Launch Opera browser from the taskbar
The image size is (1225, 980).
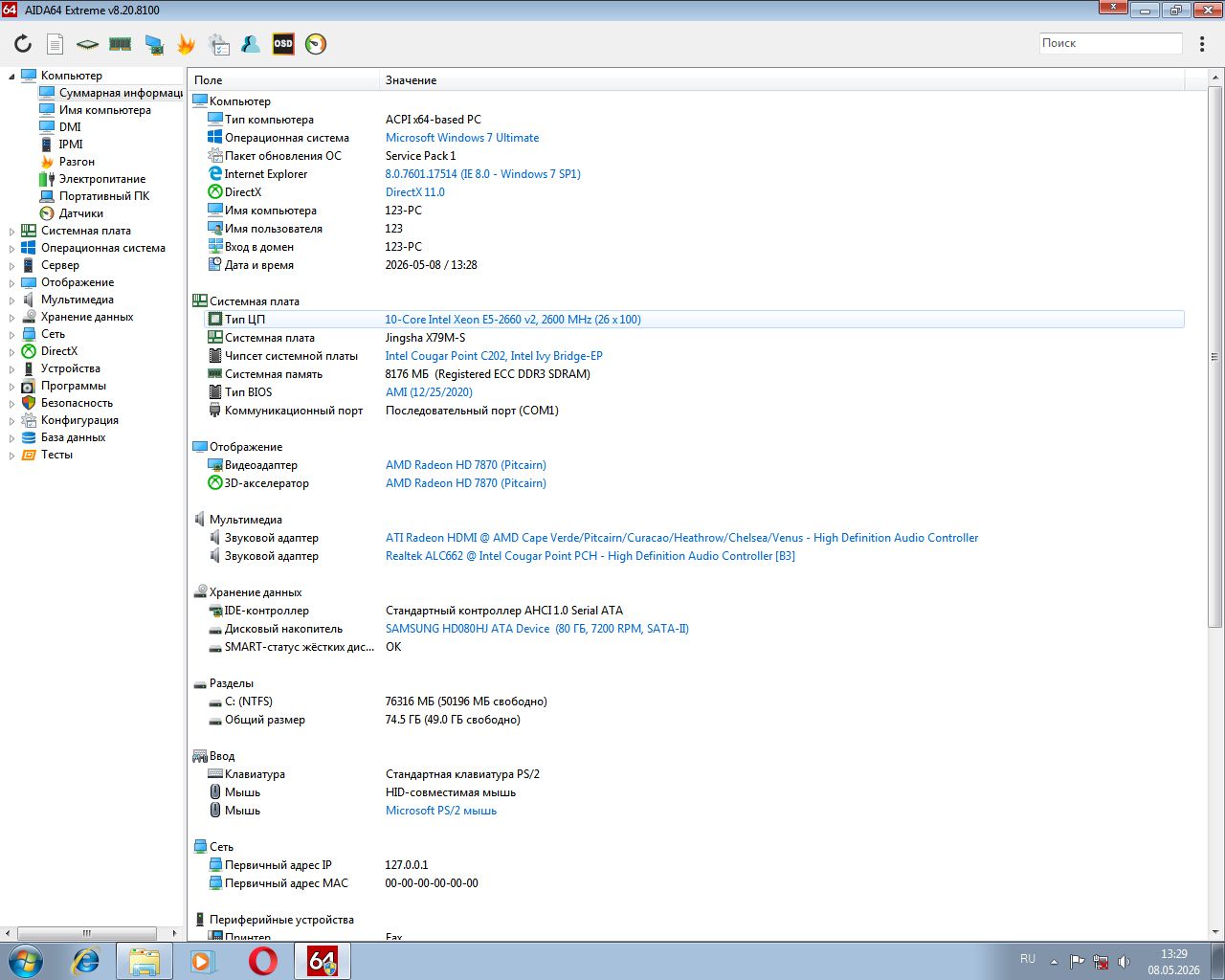(263, 961)
